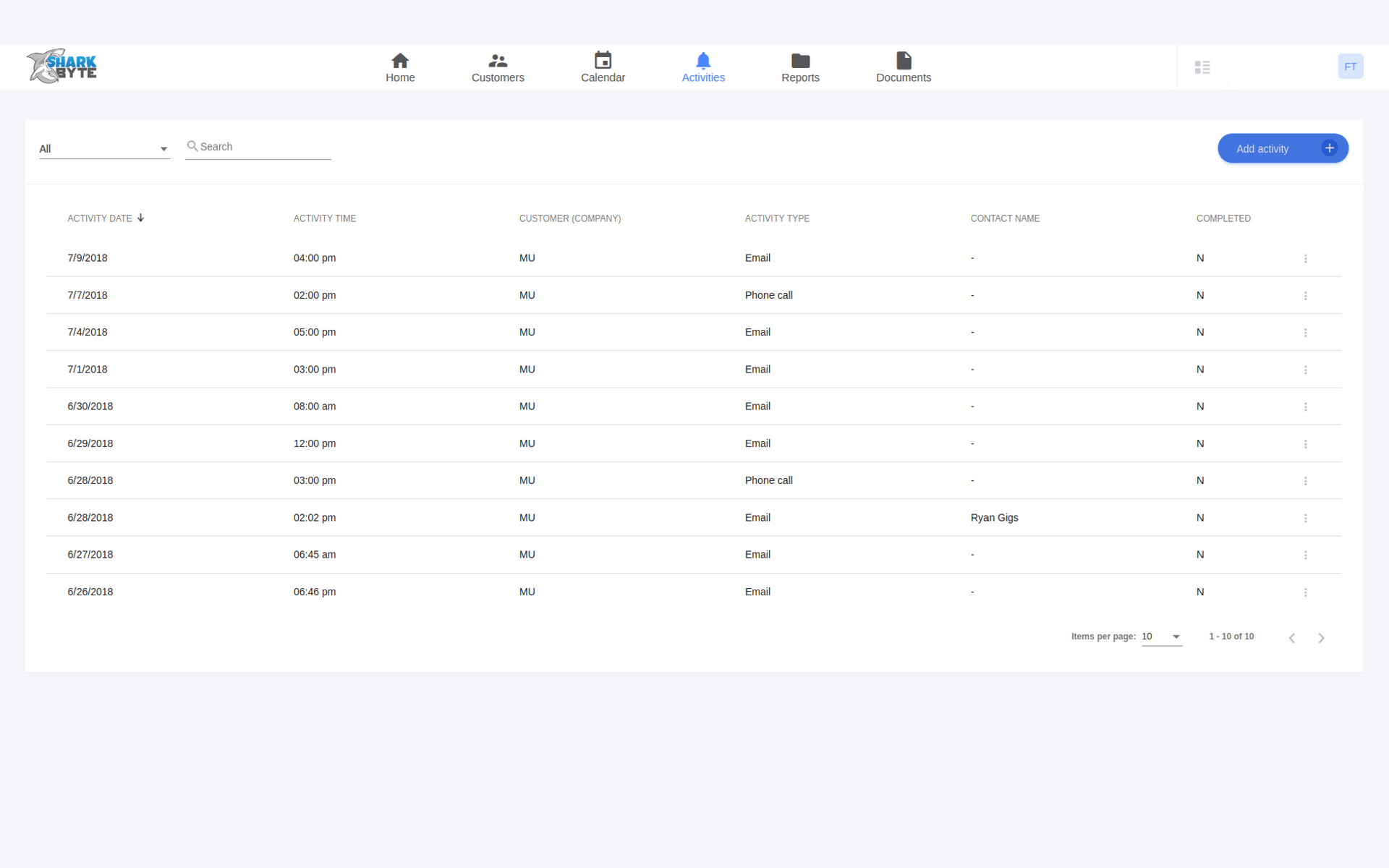This screenshot has height=868, width=1389.
Task: Open Reports folder icon
Action: click(800, 60)
